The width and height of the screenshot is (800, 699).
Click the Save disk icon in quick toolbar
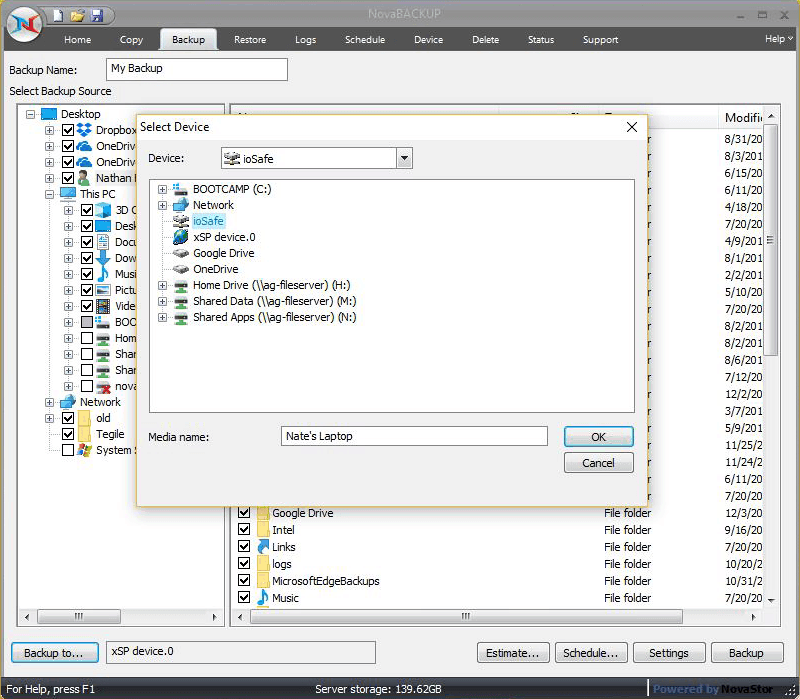point(96,16)
